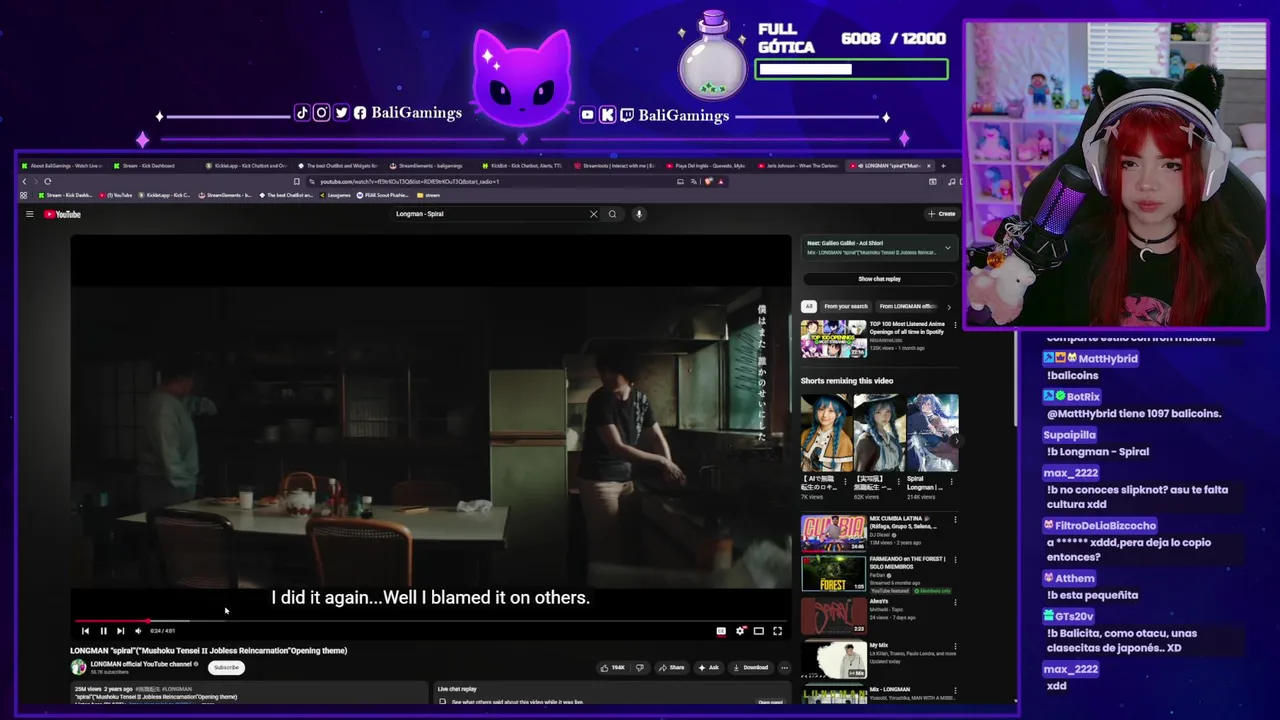Go to YouTube home via logo
The height and width of the screenshot is (720, 1280).
[62, 214]
